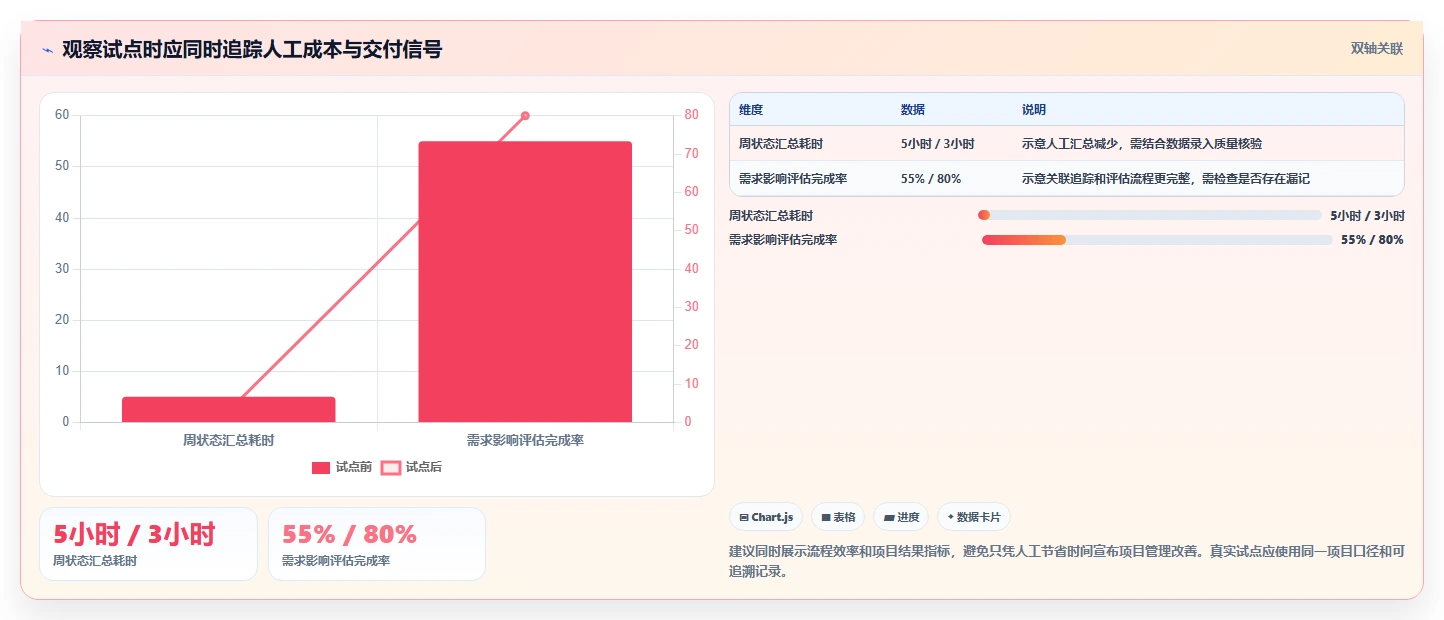Screen dimensions: 1444x620
Task: Click the 双轴关联 badge
Action: 1377,49
